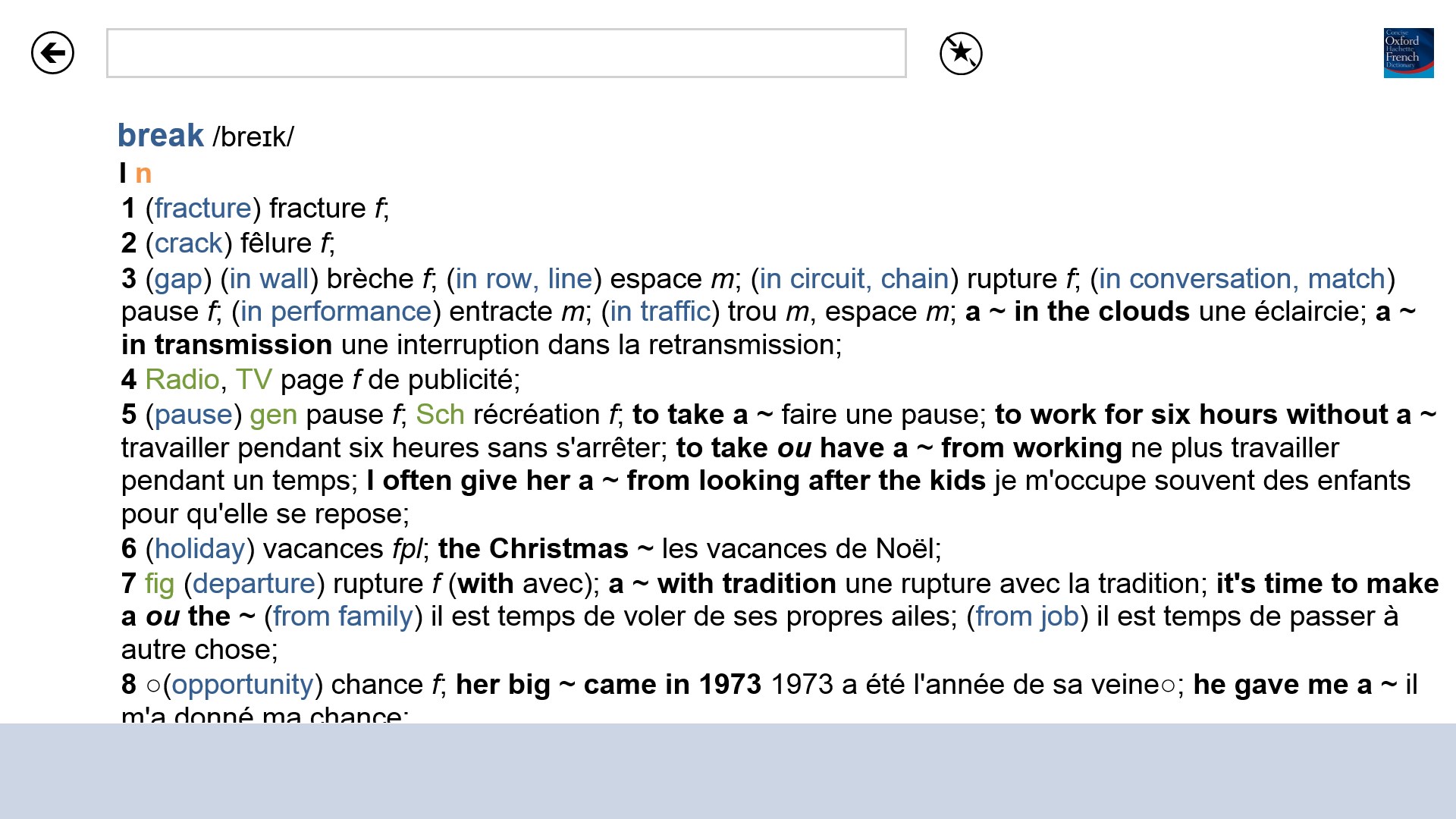Click the green 'Radio' label

[x=182, y=379]
